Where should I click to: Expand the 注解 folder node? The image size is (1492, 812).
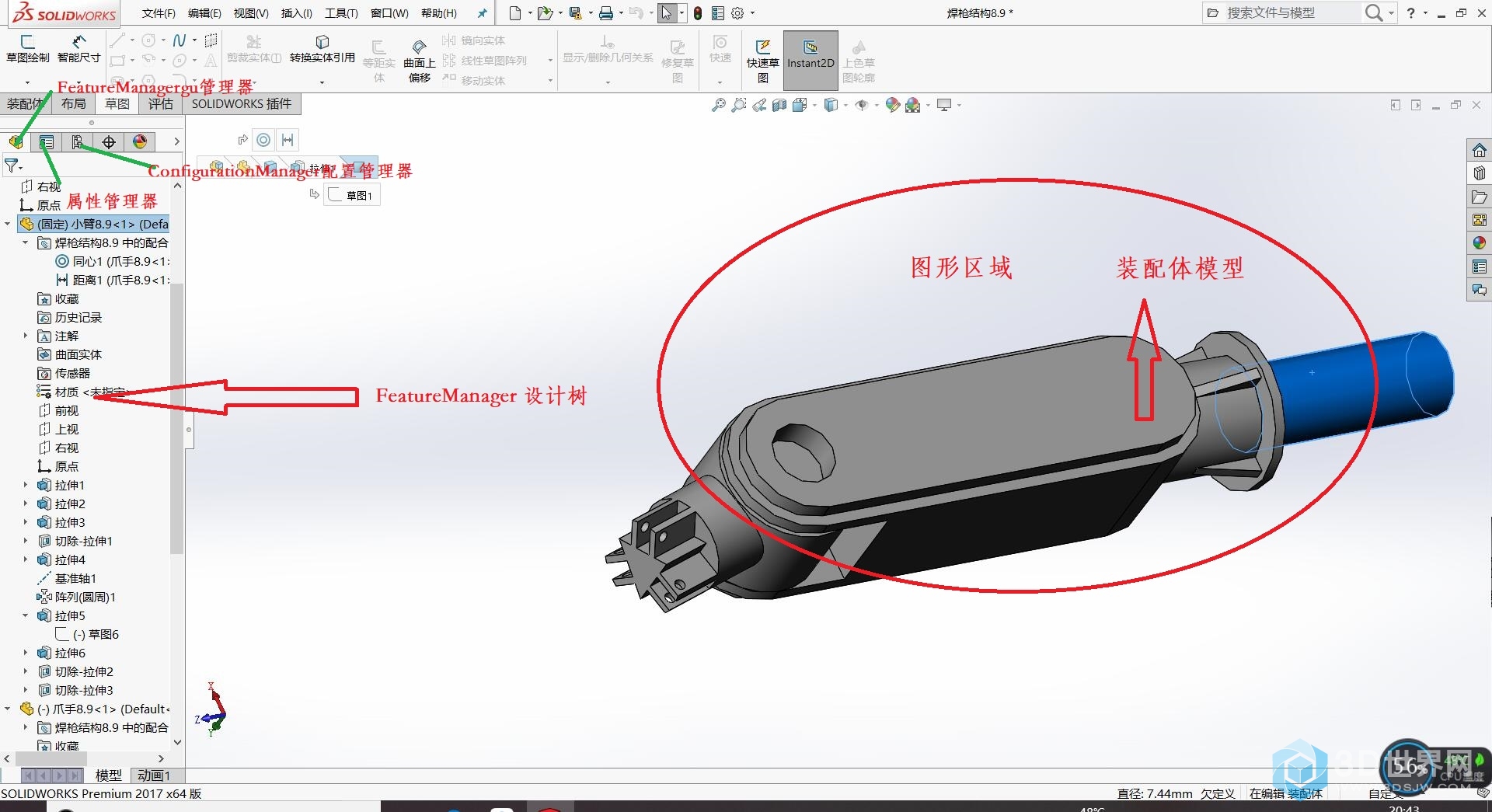point(25,336)
